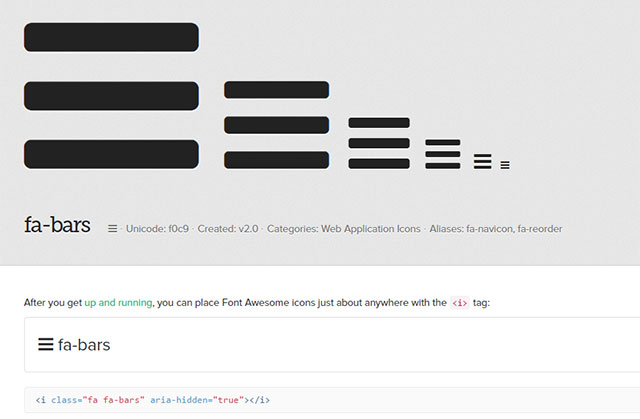Click the closing </i> tag in the code snippet
The image size is (640, 419).
[x=259, y=400]
